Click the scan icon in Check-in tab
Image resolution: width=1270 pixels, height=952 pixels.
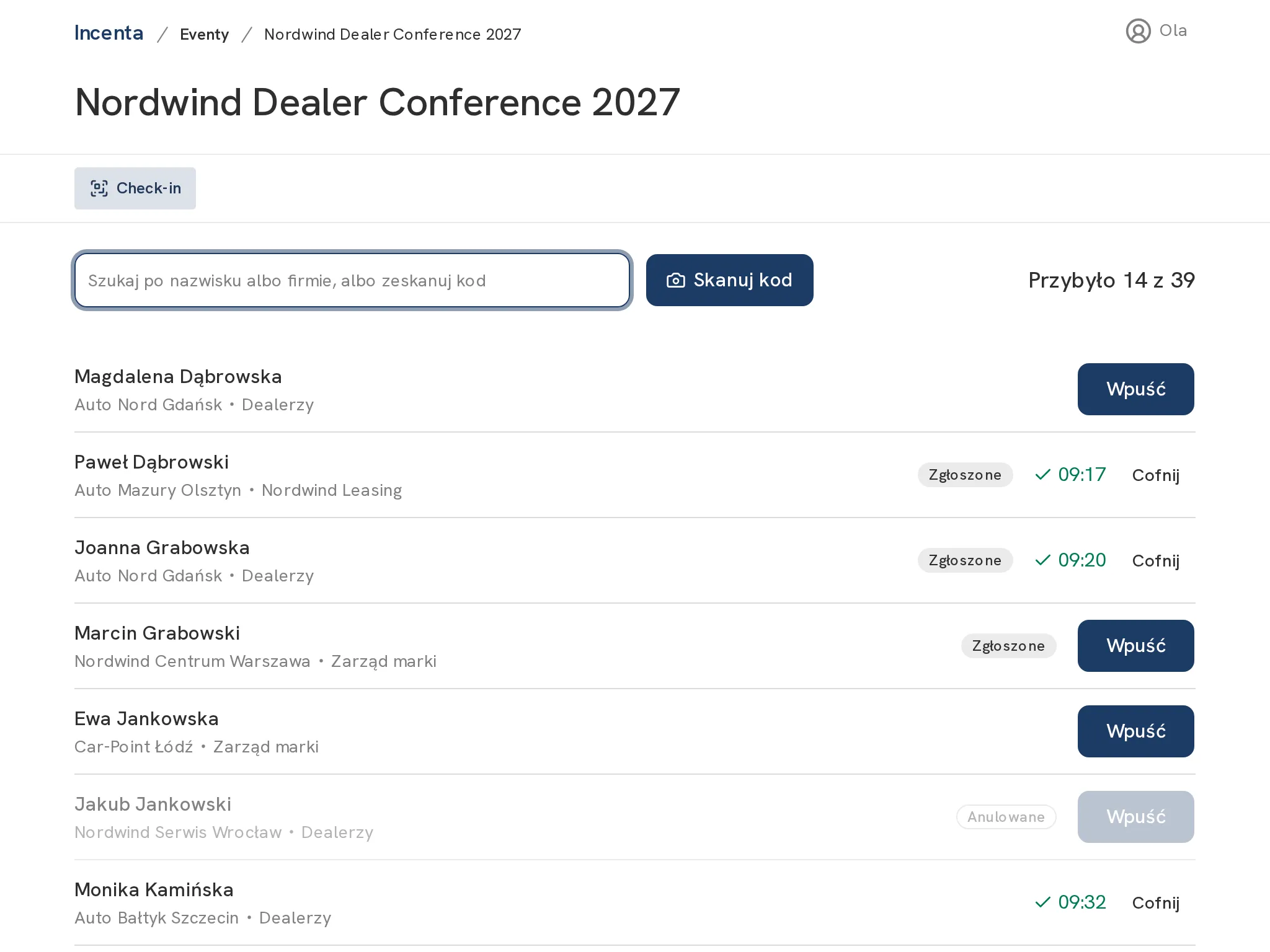99,188
